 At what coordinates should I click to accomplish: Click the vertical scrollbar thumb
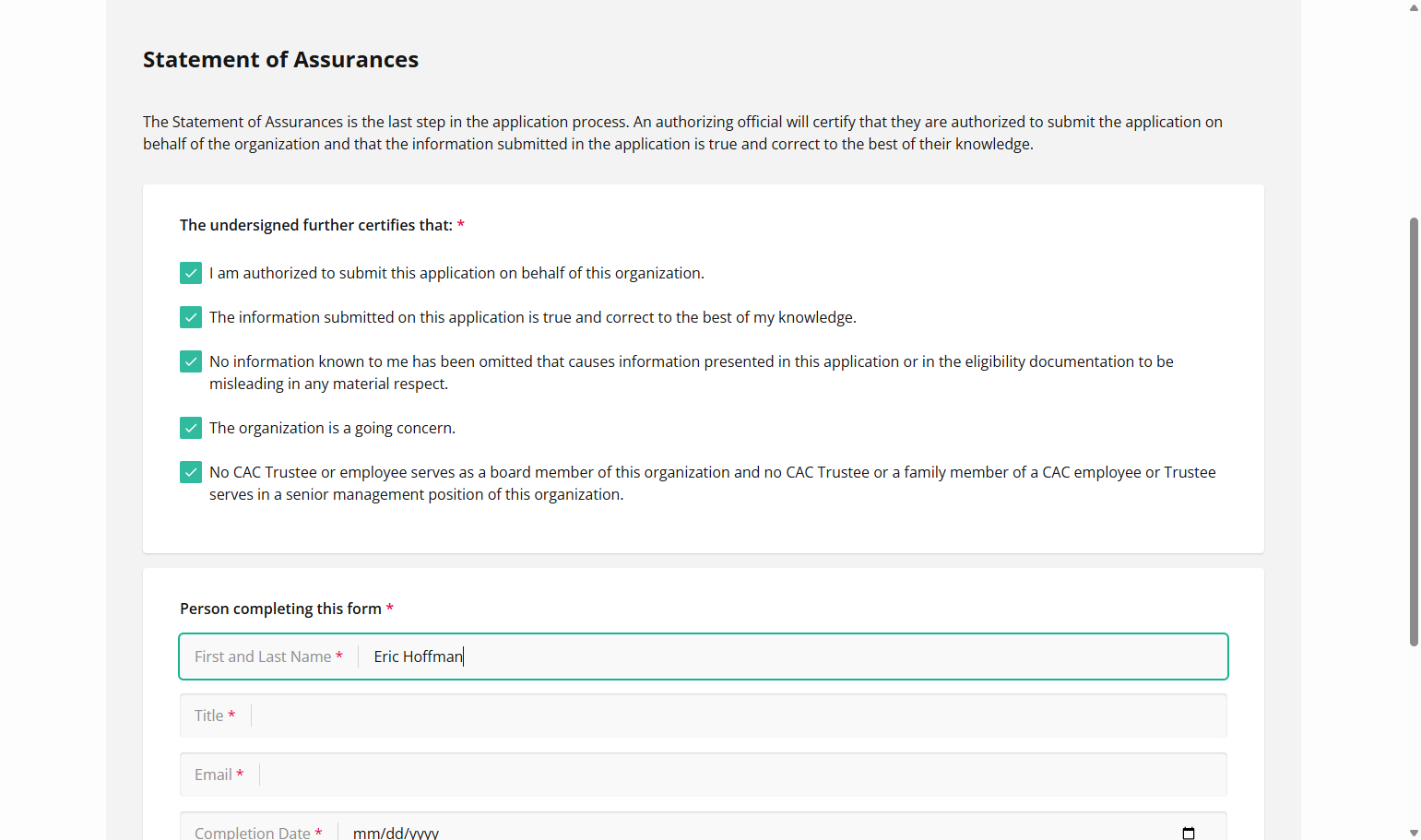(x=1414, y=432)
